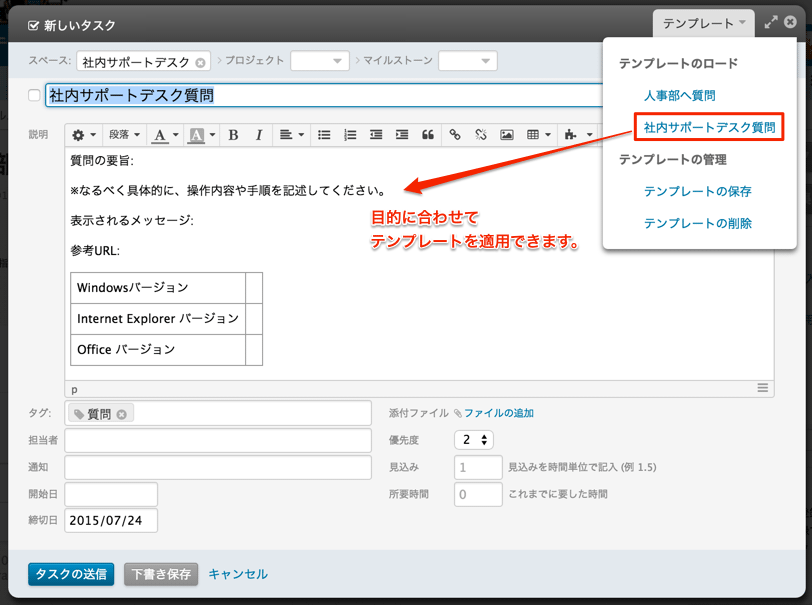Open the gear settings menu in editor toolbar
The height and width of the screenshot is (605, 812).
click(x=83, y=135)
